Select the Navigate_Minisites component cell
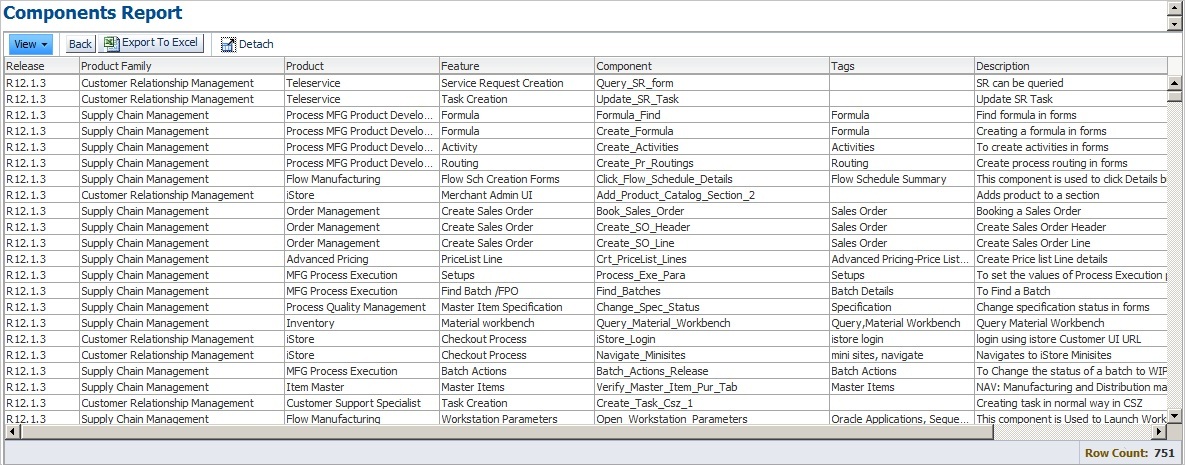 712,355
